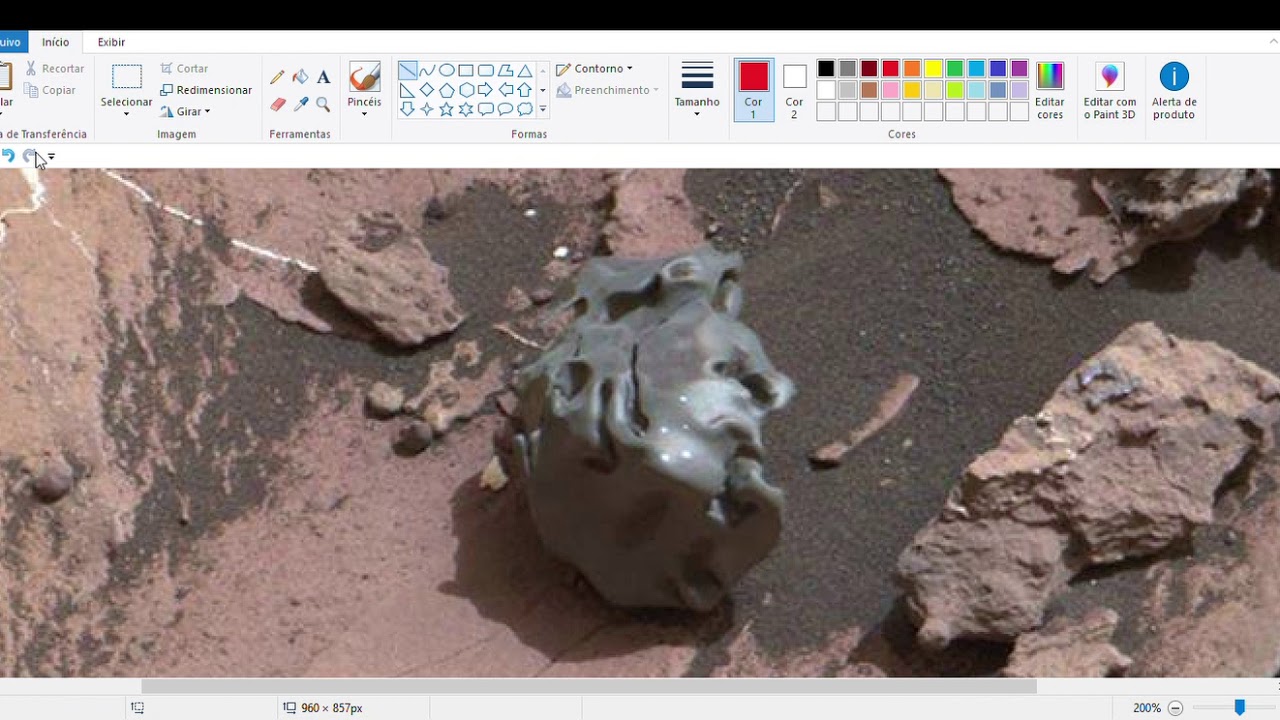Screen dimensions: 1280x720
Task: Choose the green color swatch
Action: [955, 69]
